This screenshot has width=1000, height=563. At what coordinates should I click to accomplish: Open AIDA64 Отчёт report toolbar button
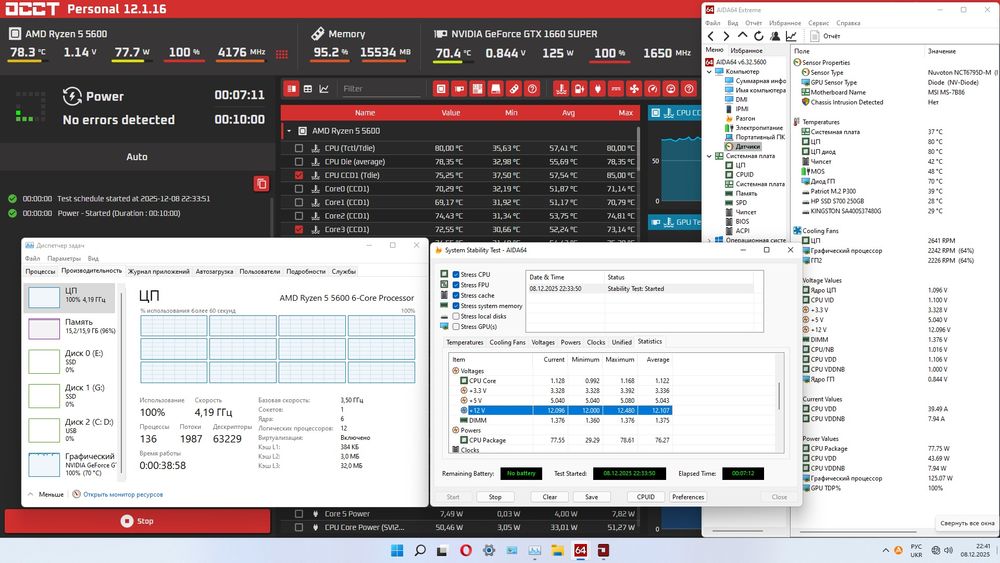[825, 36]
